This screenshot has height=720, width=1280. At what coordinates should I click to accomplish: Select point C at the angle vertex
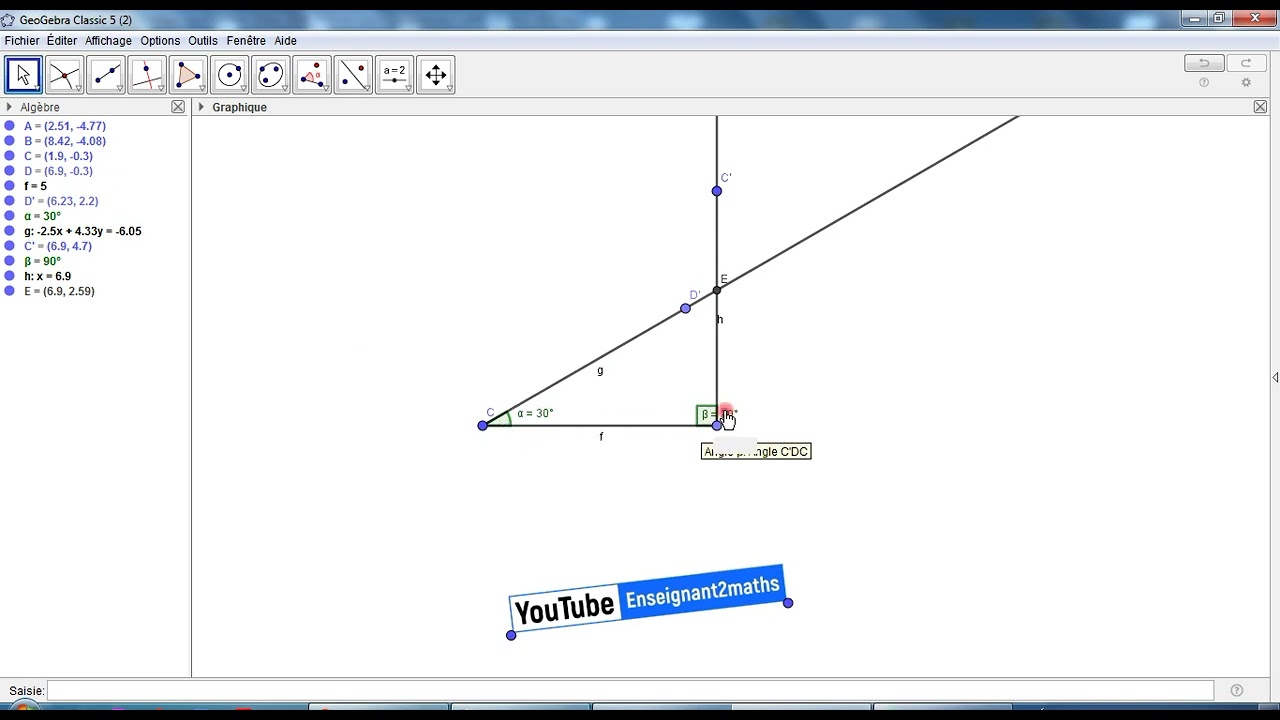click(483, 425)
